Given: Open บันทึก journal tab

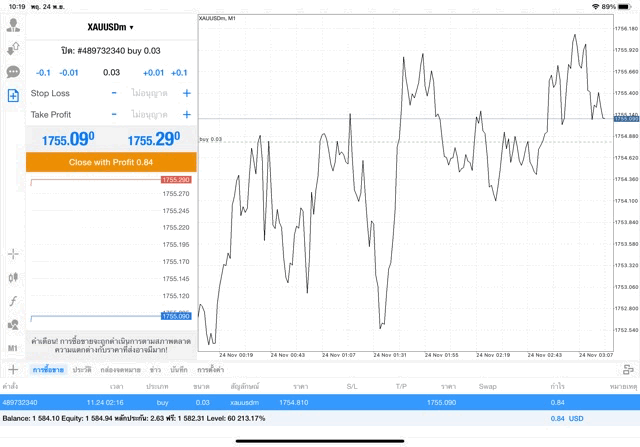Looking at the screenshot, I should click(179, 370).
